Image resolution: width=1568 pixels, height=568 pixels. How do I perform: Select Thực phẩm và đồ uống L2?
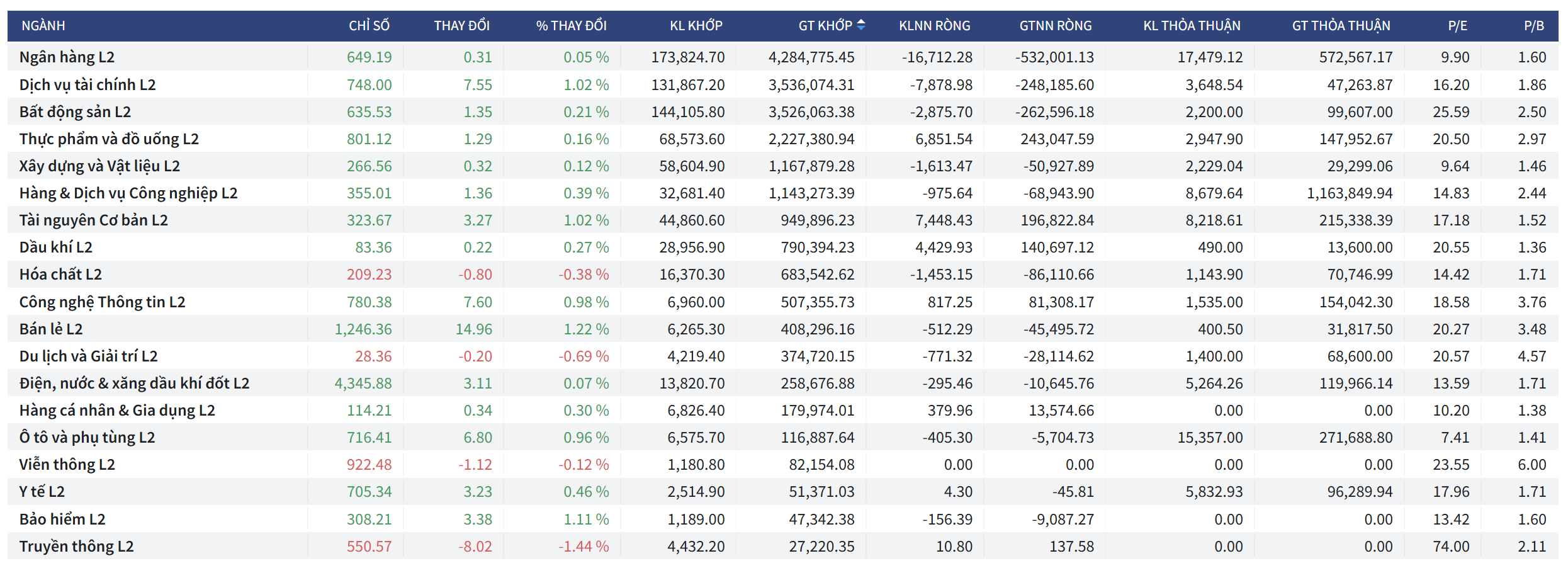(109, 139)
